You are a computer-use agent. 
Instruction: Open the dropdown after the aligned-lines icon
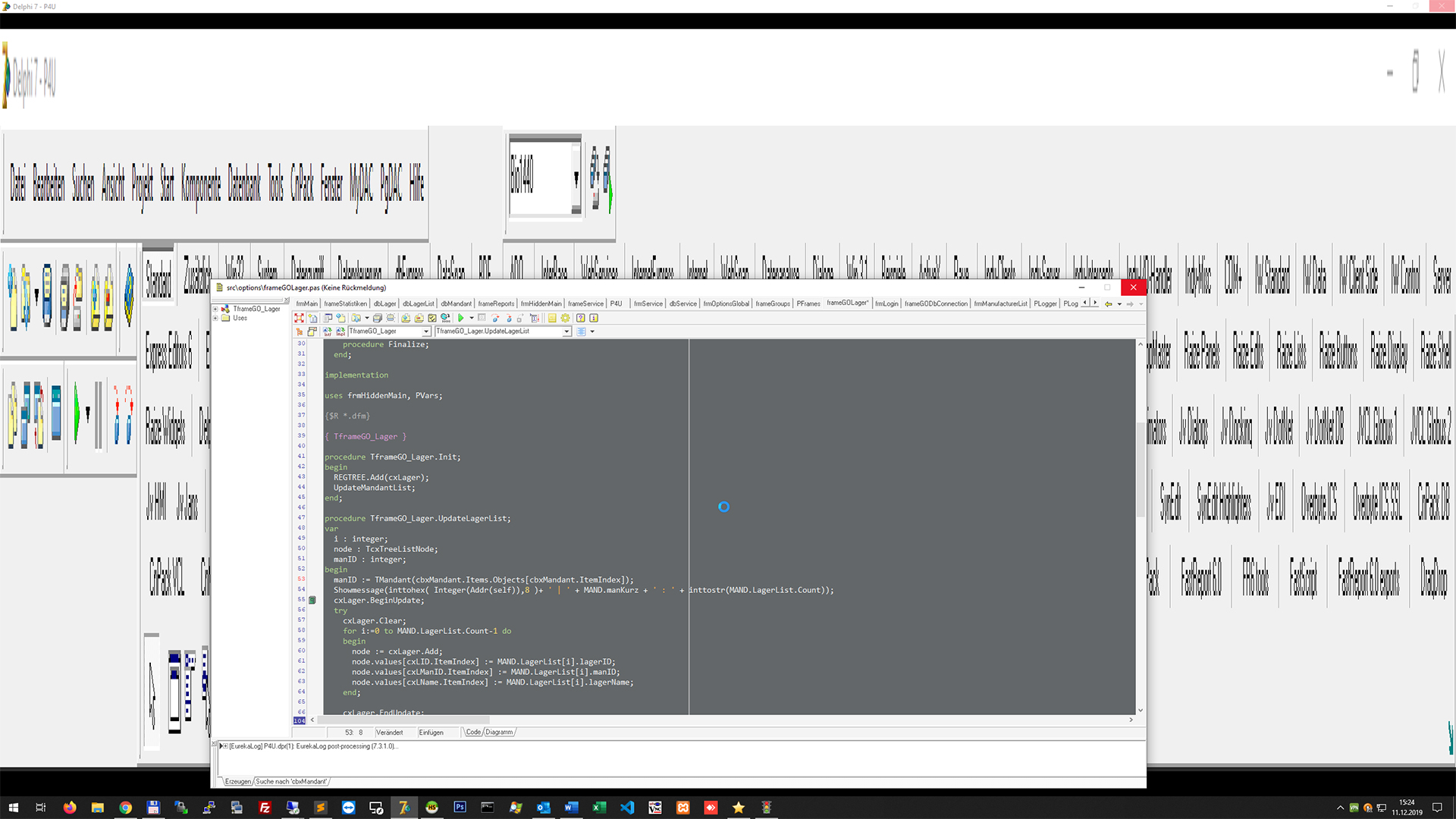pyautogui.click(x=592, y=331)
